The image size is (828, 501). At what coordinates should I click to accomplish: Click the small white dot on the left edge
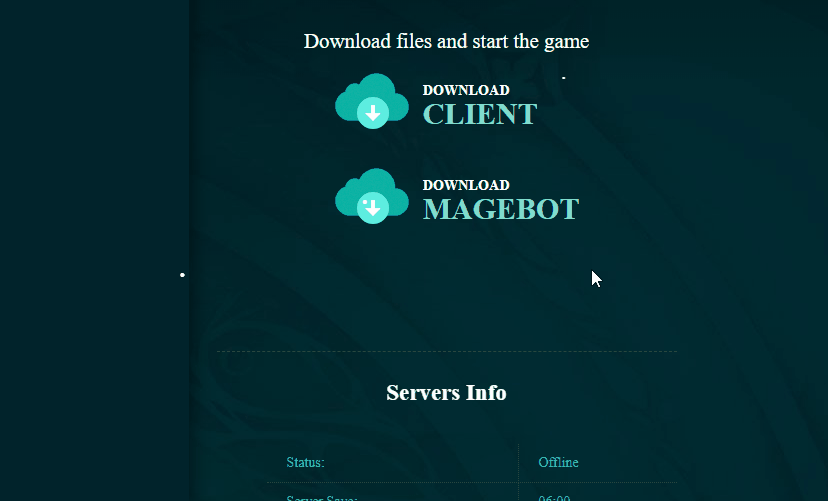click(x=182, y=274)
